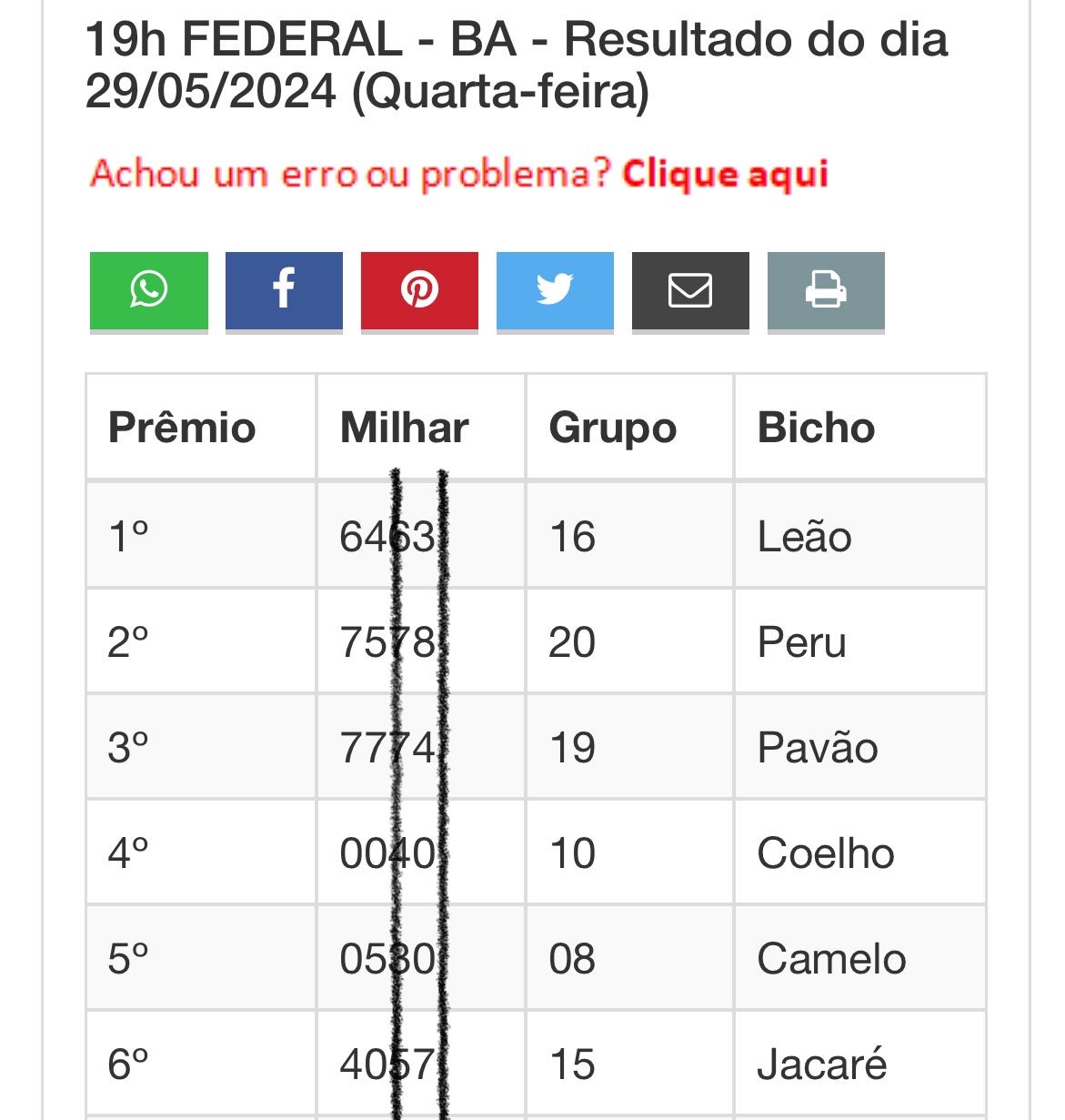This screenshot has height=1120, width=1065.
Task: Click the Peru animal cell
Action: click(801, 642)
